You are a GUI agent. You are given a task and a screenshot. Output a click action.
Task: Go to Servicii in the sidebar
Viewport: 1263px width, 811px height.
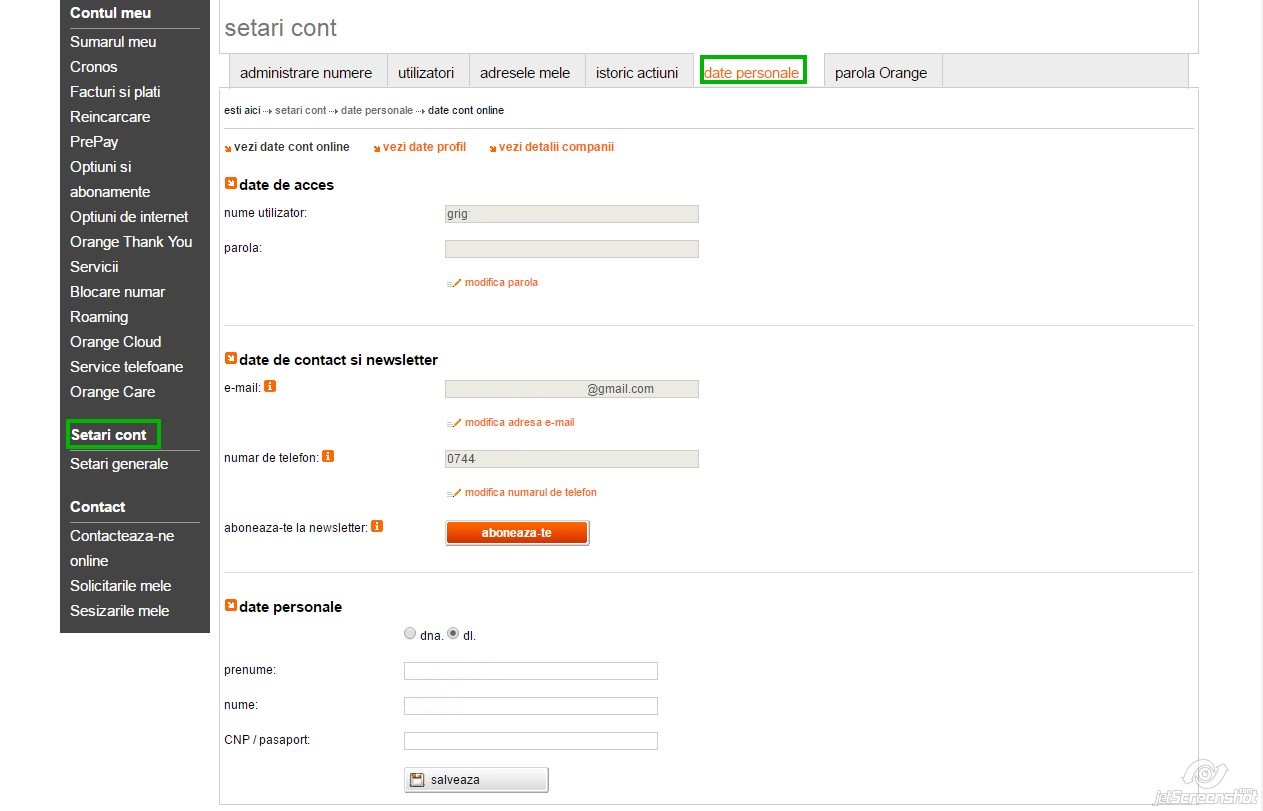tap(94, 267)
